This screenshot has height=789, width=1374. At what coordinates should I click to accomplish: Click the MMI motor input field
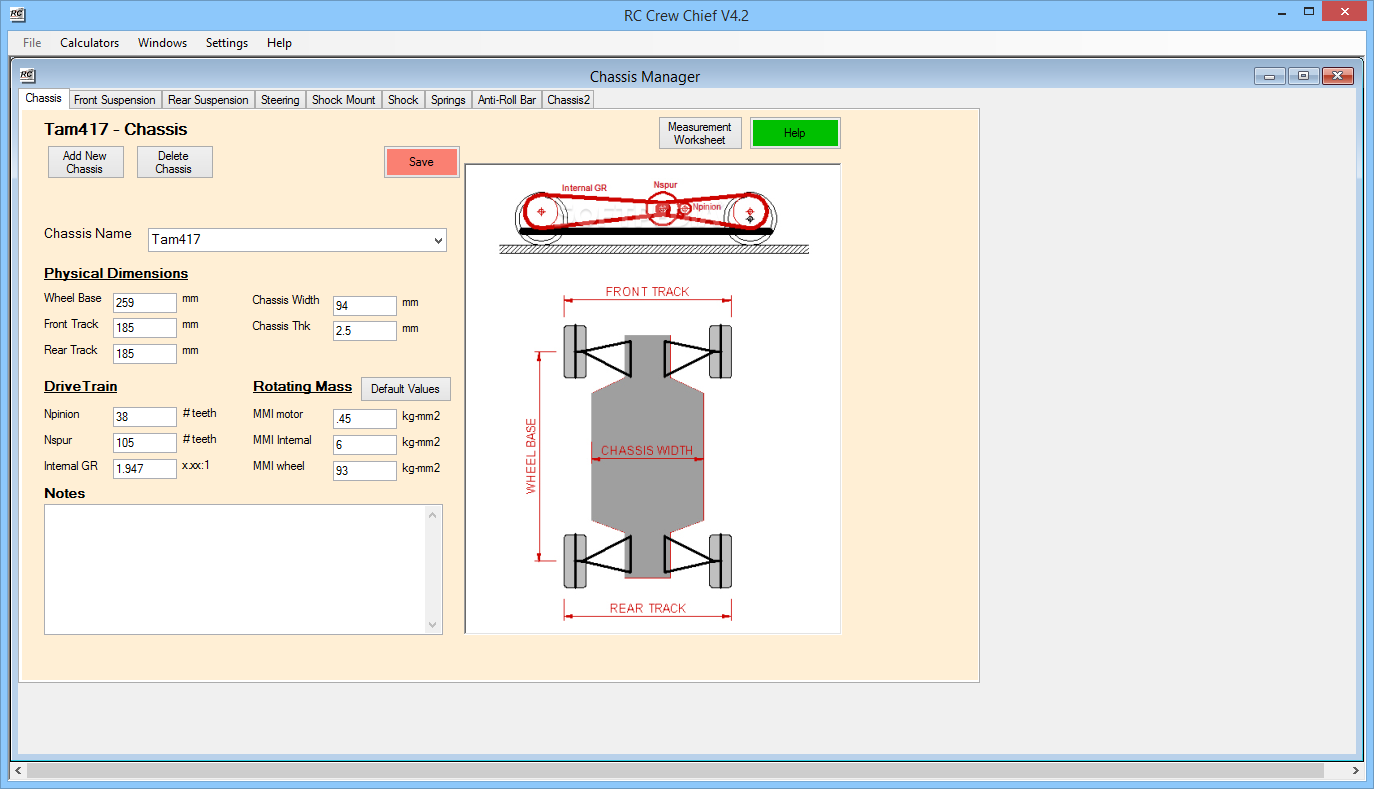(365, 419)
